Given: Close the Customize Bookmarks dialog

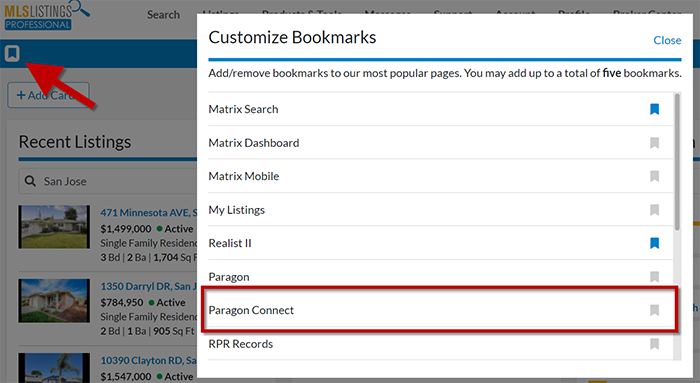Looking at the screenshot, I should [667, 40].
